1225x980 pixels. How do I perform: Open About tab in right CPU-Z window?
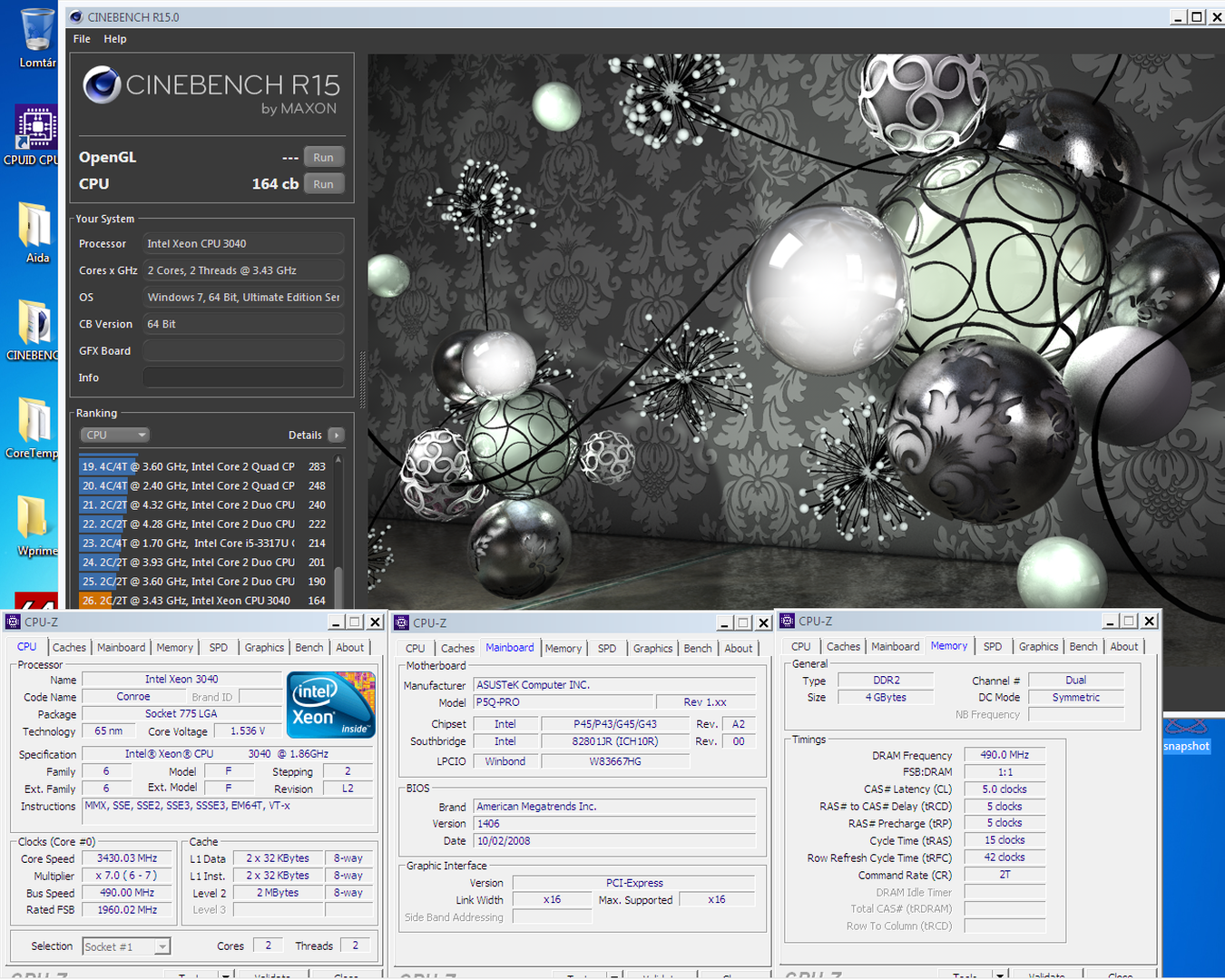click(x=1123, y=646)
